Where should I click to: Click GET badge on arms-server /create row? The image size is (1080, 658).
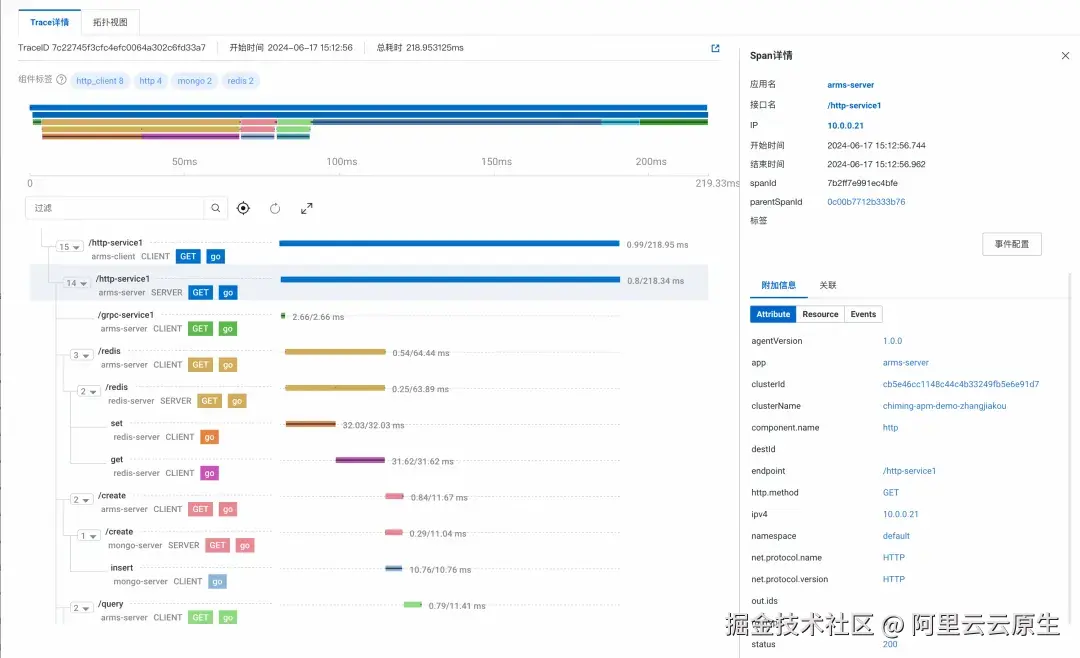point(200,509)
